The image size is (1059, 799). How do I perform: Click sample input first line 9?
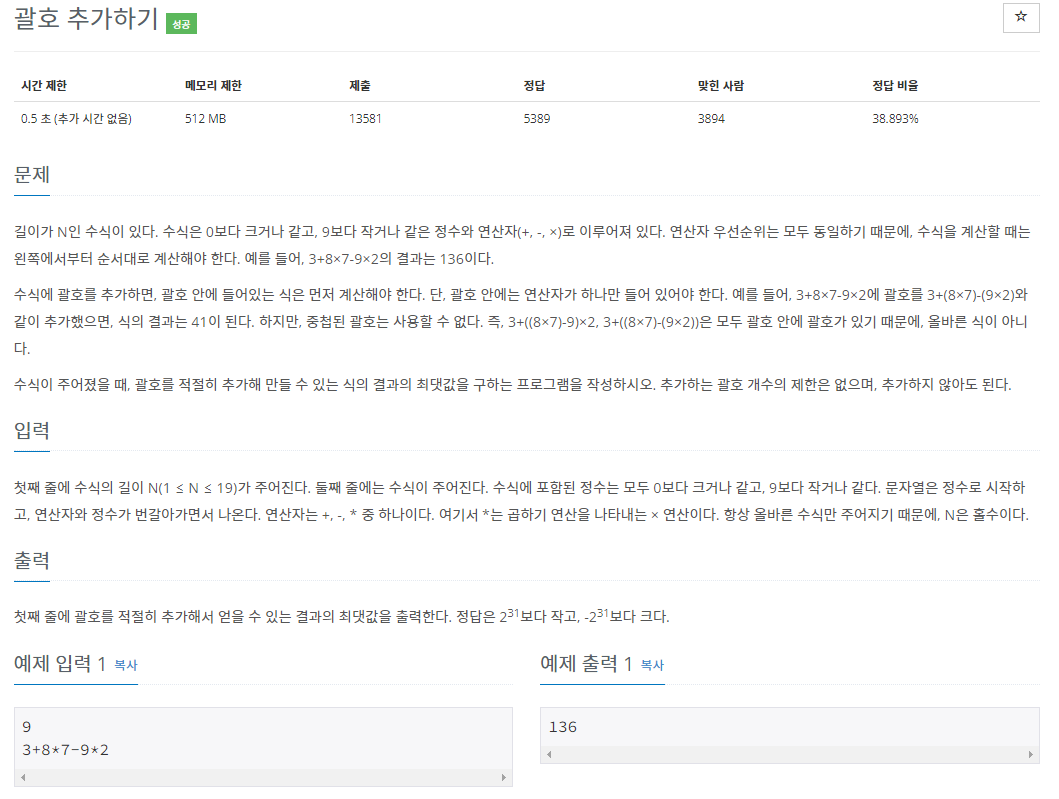point(26,727)
